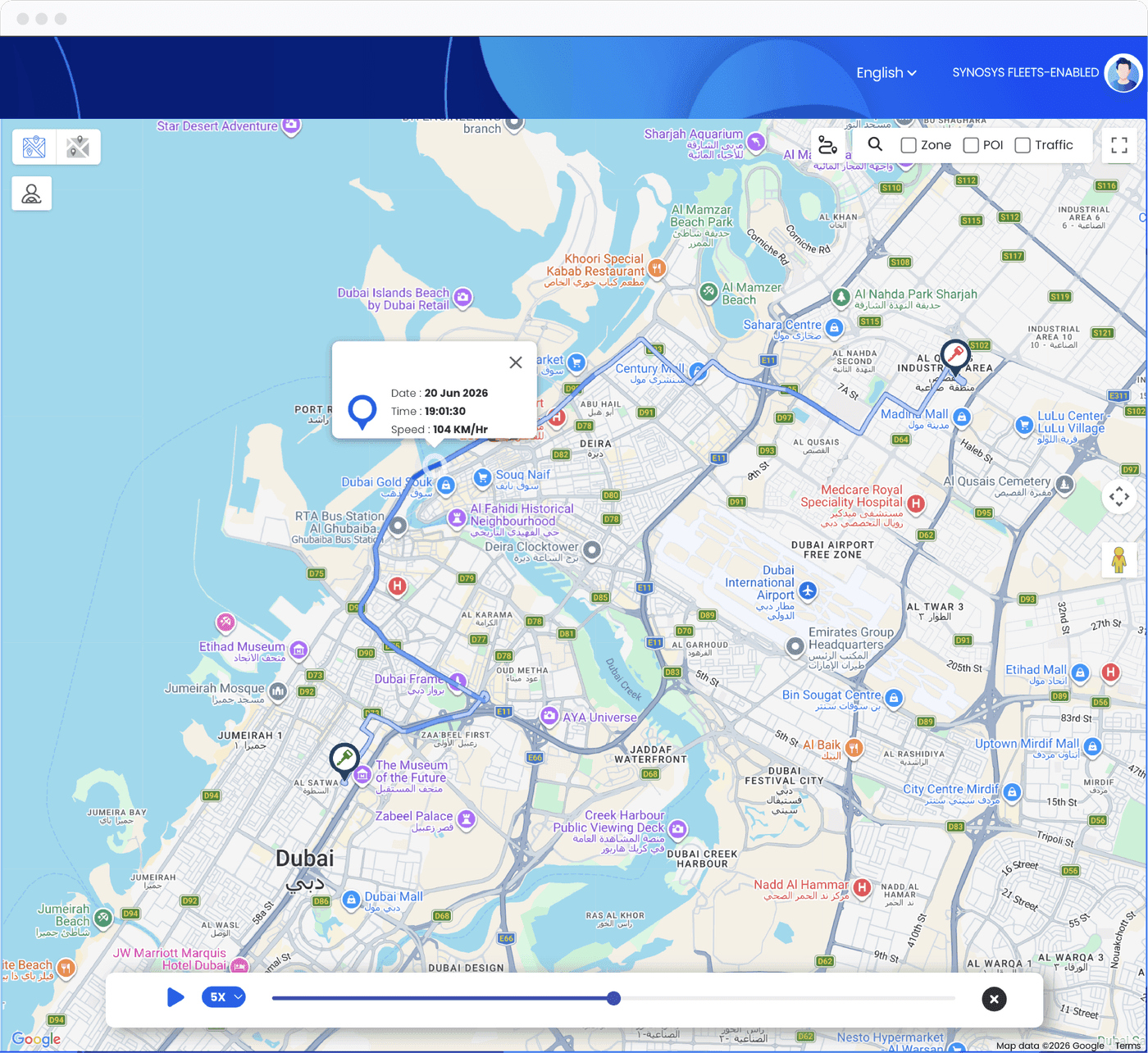This screenshot has width=1148, height=1053.
Task: Click the Creek Harbour Viewing Deck pin
Action: pos(677,829)
